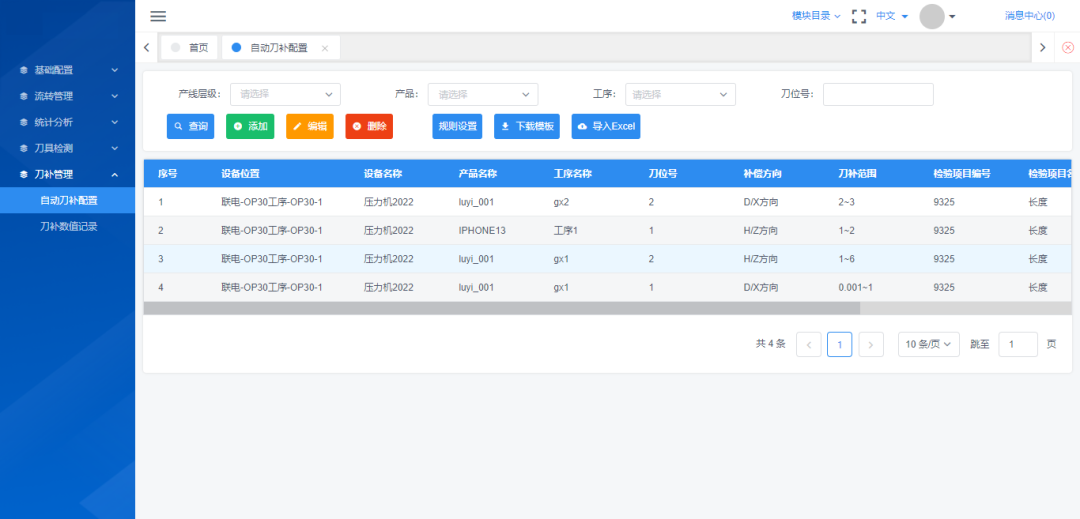Select row with 工序名称 gx2

(x=608, y=202)
